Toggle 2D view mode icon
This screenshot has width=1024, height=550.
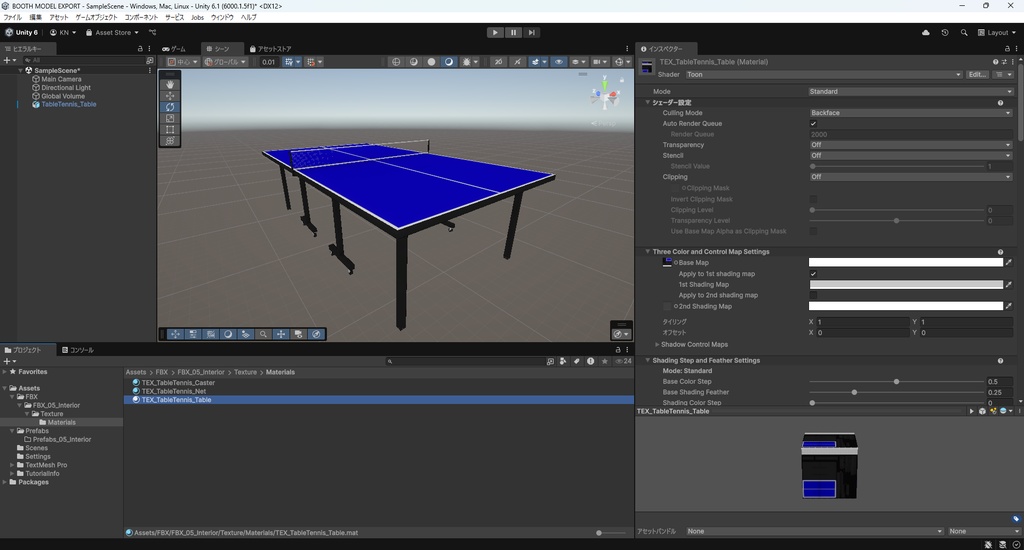point(498,61)
